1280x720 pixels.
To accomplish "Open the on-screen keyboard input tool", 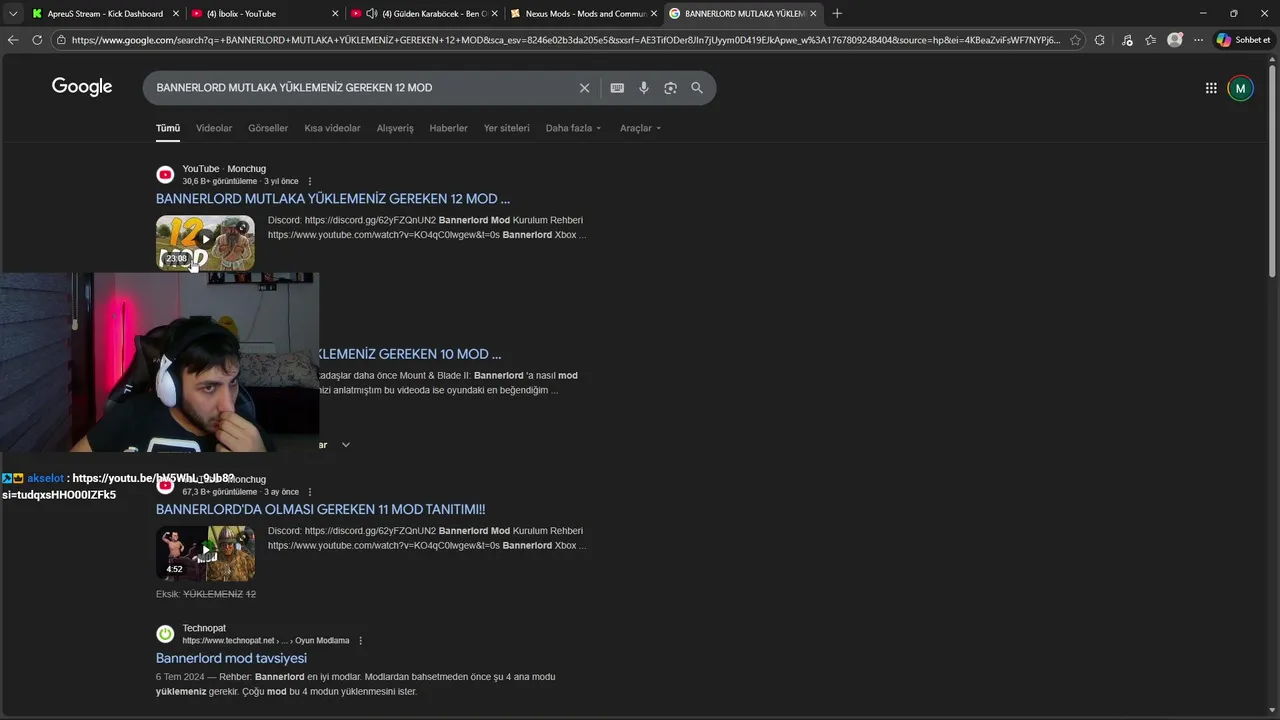I will (617, 88).
